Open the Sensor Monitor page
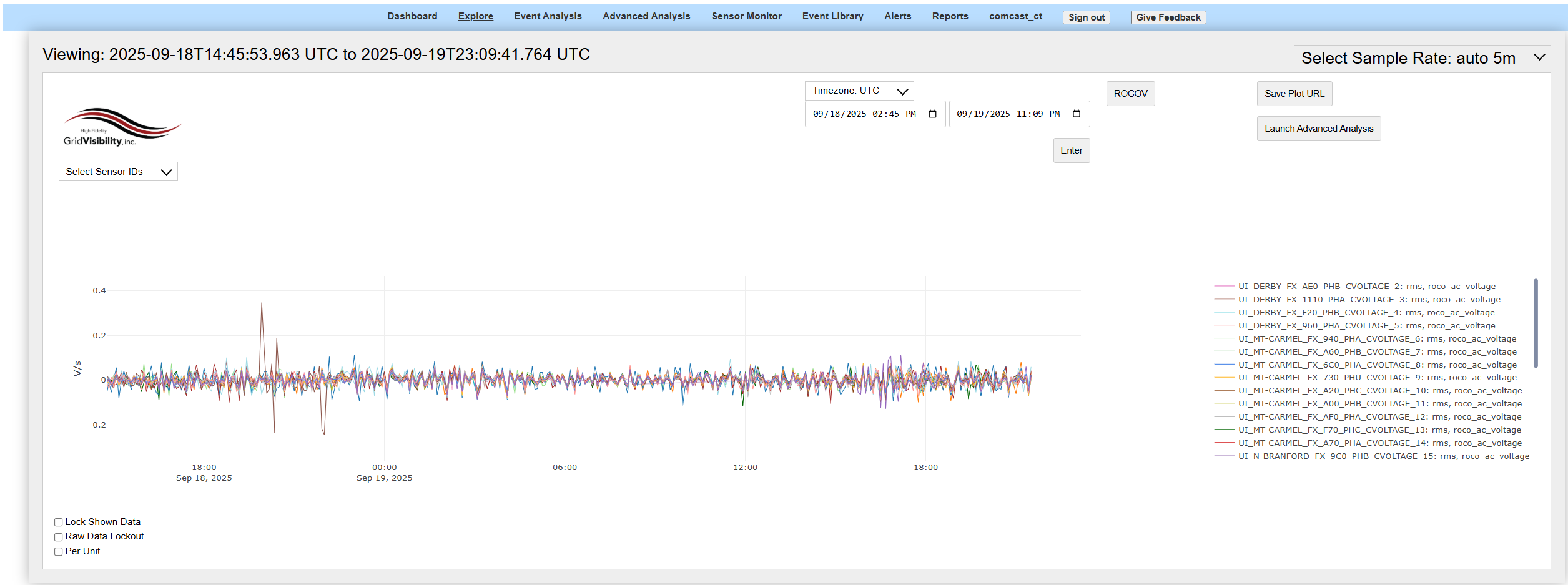 [746, 16]
